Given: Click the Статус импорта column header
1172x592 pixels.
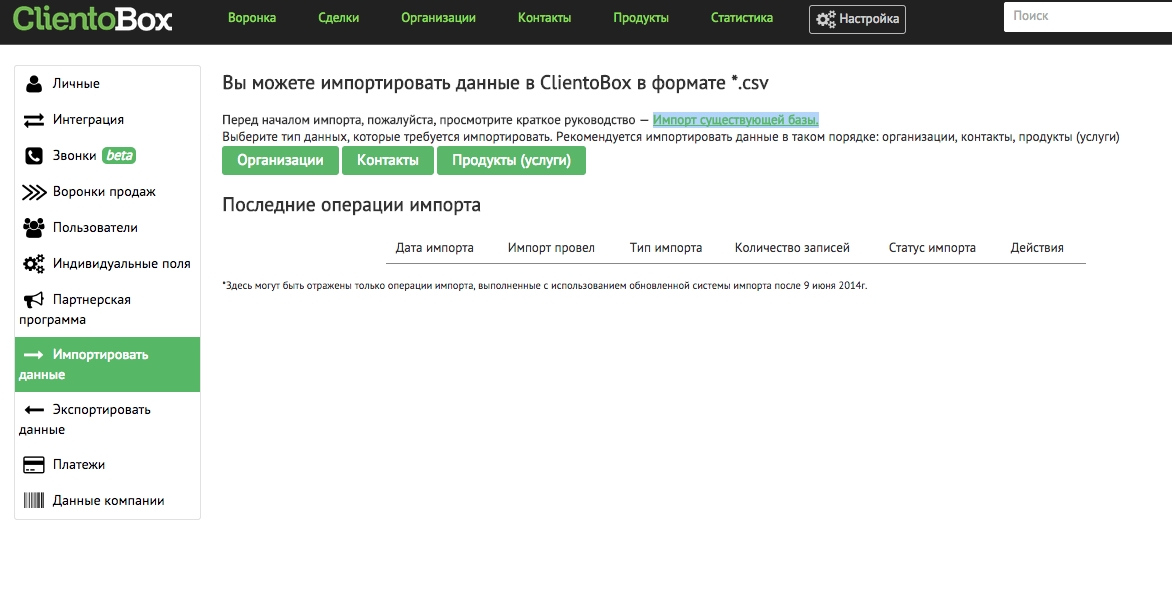Looking at the screenshot, I should coord(932,248).
